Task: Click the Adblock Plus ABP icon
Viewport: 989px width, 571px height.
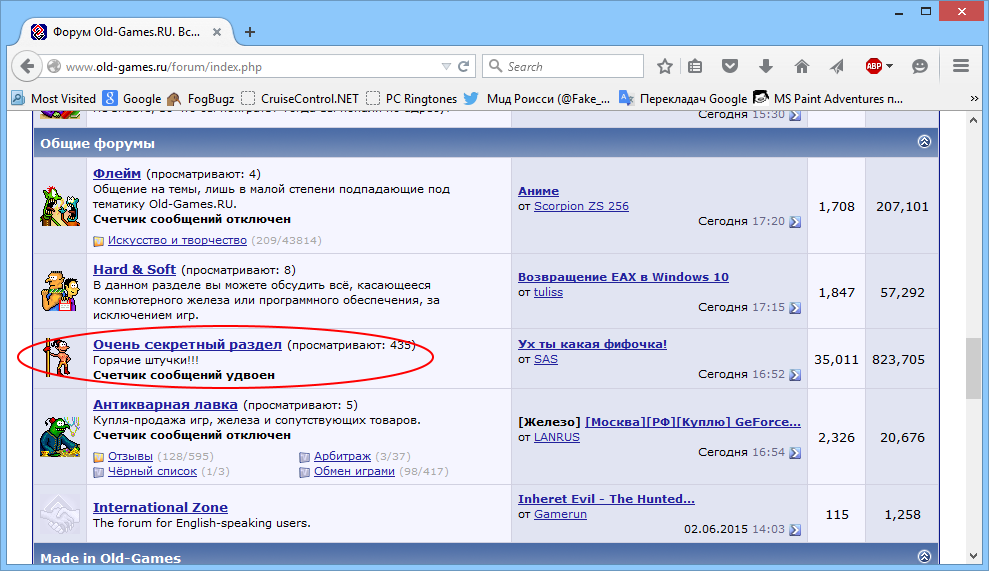Action: click(874, 66)
